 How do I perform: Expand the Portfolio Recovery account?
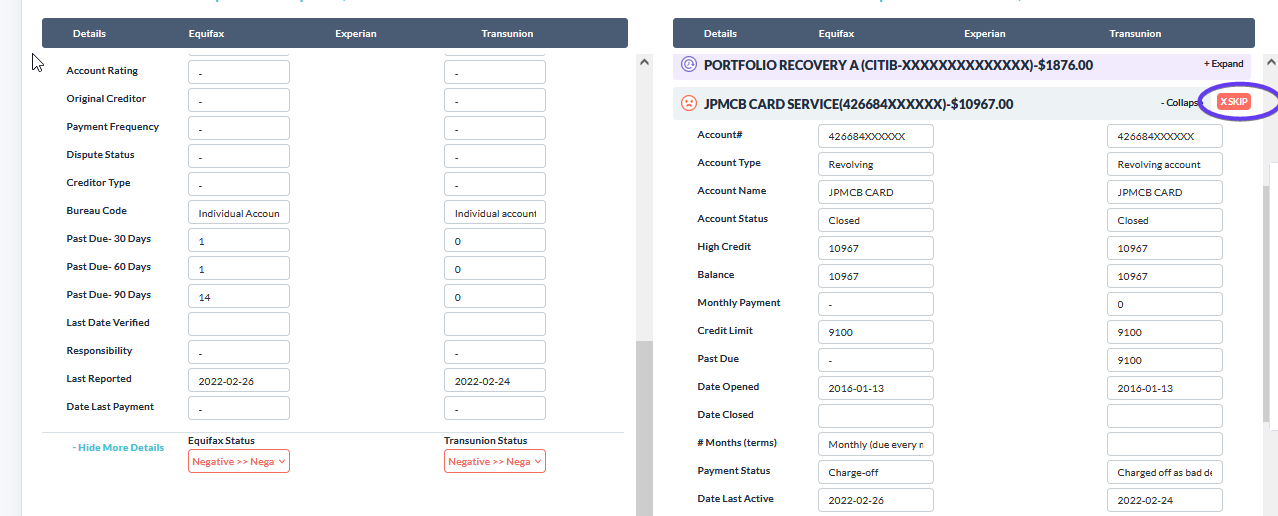click(1223, 64)
